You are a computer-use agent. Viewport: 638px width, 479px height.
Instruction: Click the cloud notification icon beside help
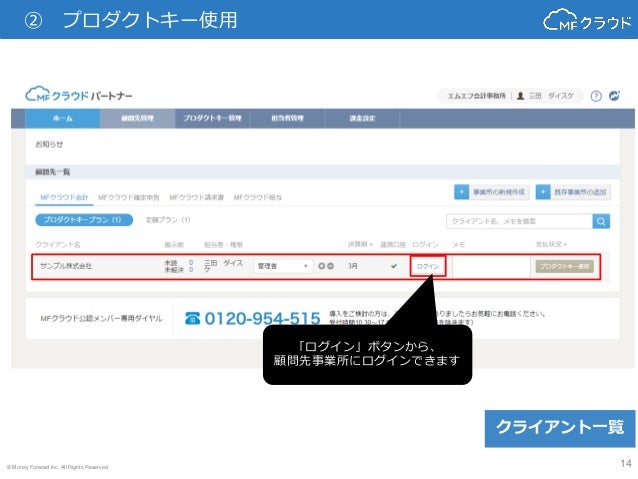click(614, 96)
